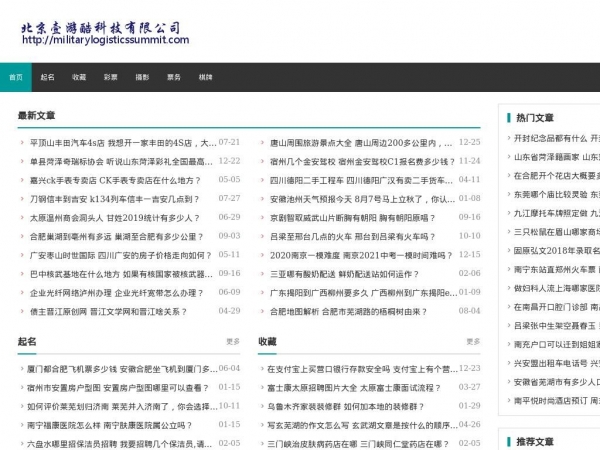This screenshot has height=450, width=600.
Task: Open article 企业光纤网络泸州办理
Action: (x=116, y=293)
